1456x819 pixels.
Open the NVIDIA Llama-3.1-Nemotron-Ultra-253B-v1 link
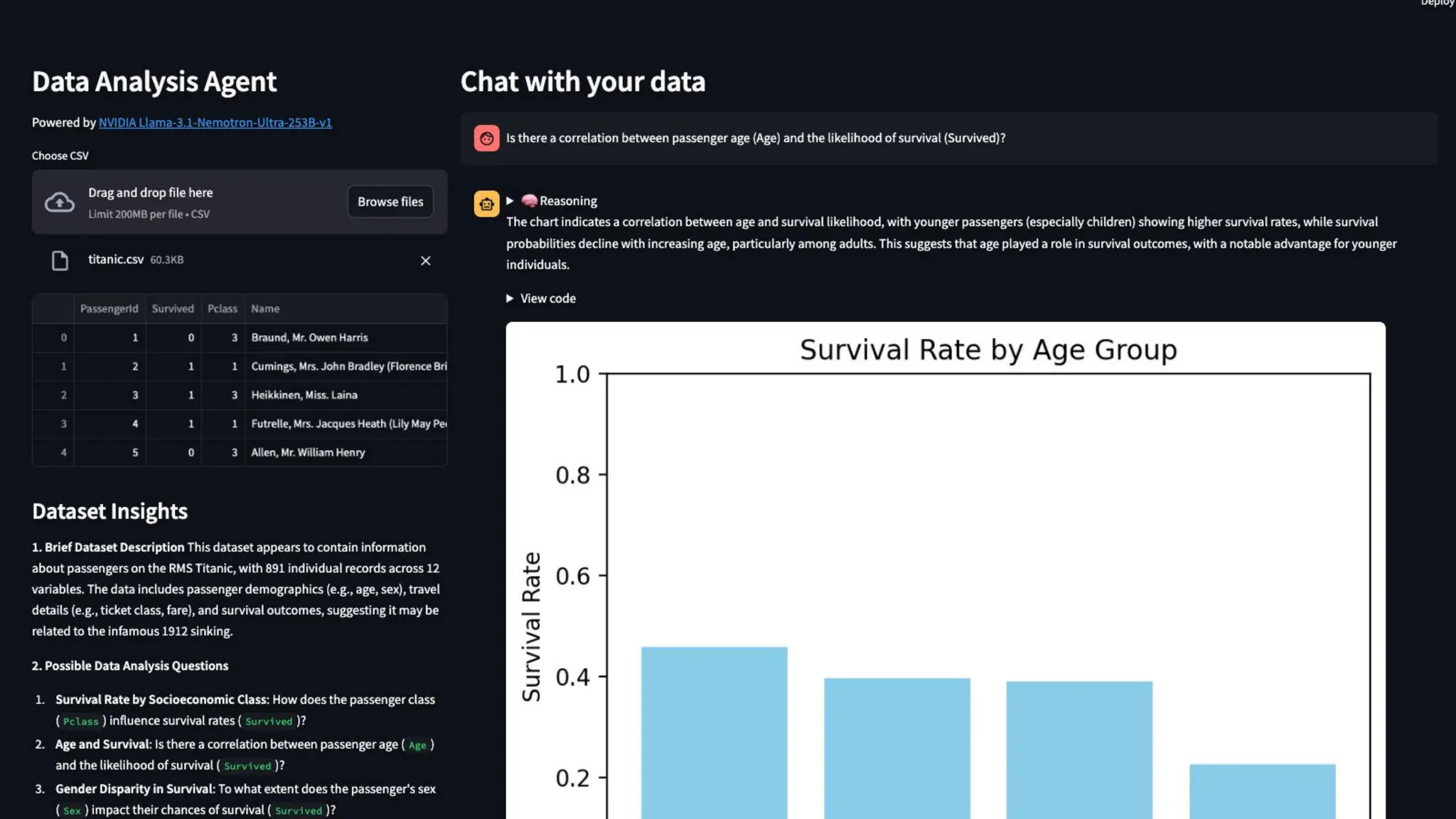[x=215, y=123]
